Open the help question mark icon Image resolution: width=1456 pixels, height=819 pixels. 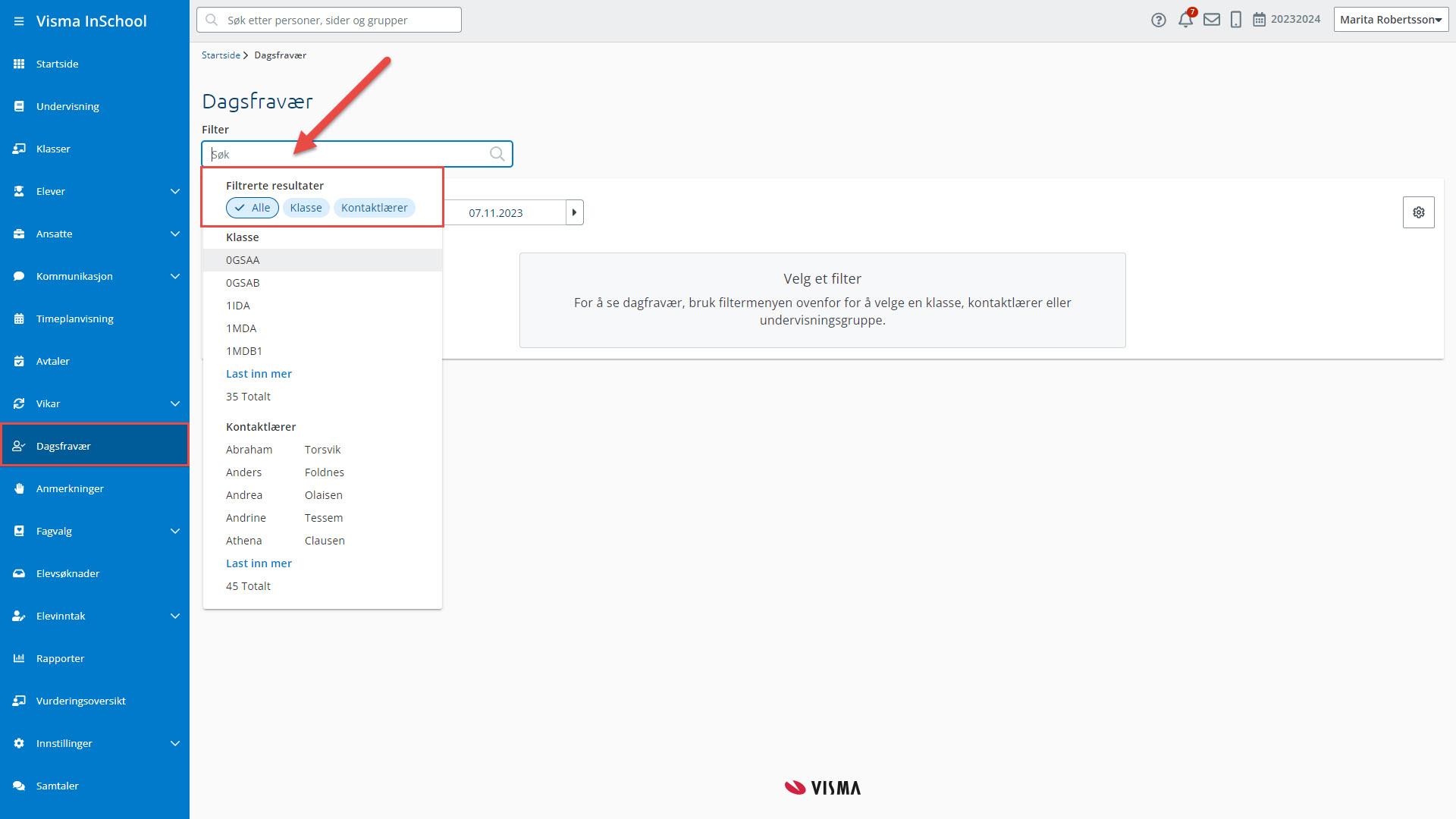[x=1158, y=20]
